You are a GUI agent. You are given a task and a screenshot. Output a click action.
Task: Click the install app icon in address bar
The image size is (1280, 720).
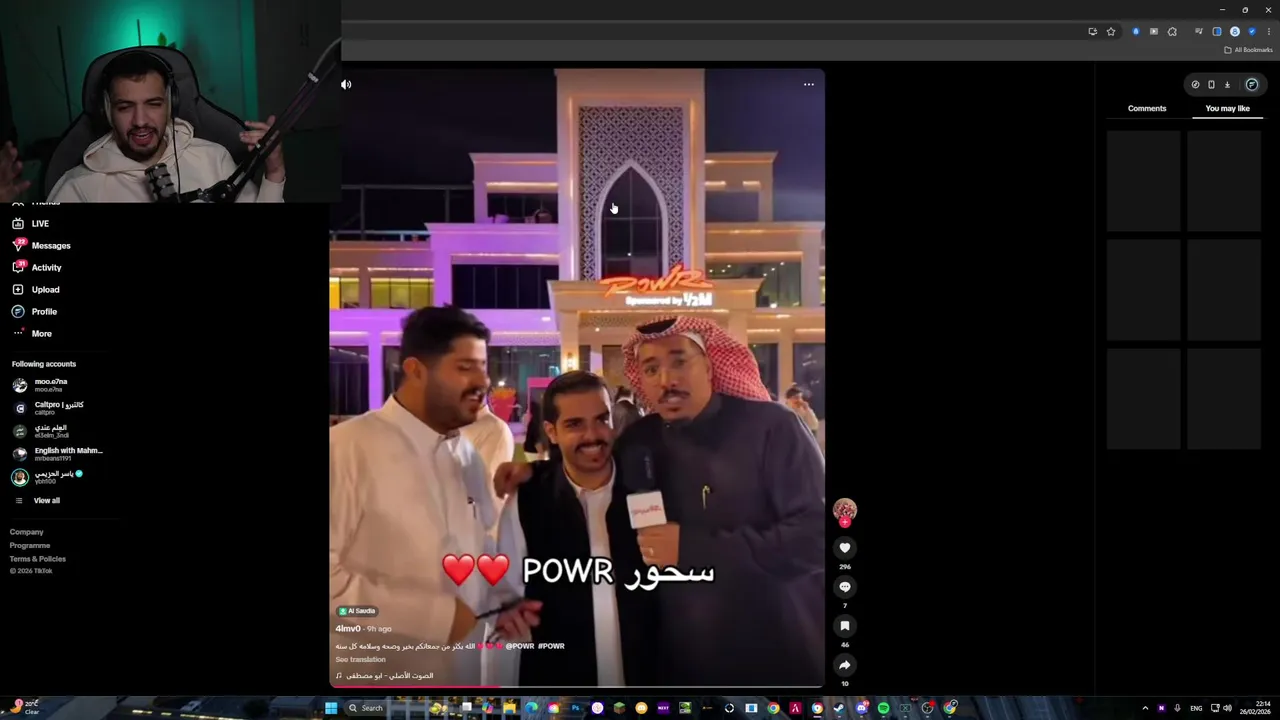pos(1092,31)
